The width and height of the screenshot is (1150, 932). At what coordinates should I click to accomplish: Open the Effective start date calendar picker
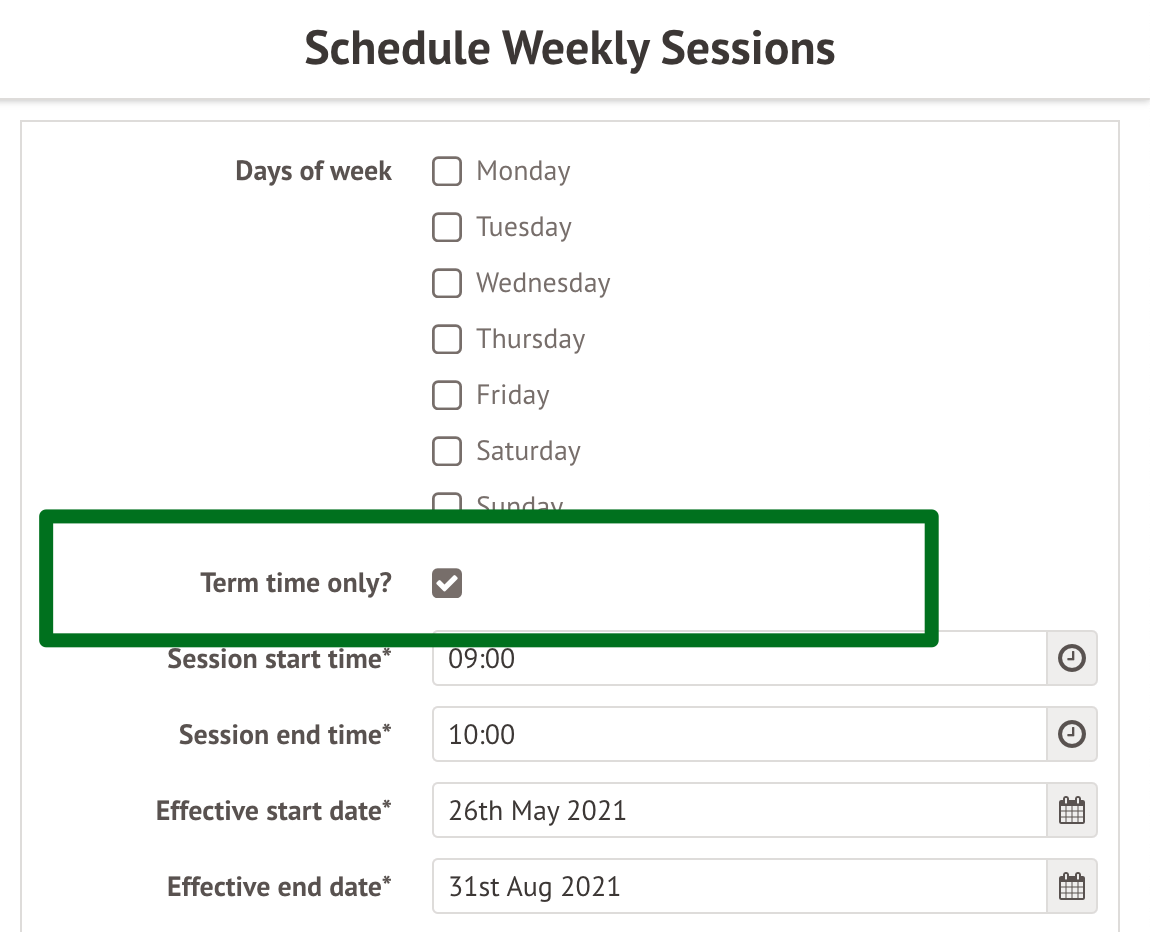(x=1071, y=810)
